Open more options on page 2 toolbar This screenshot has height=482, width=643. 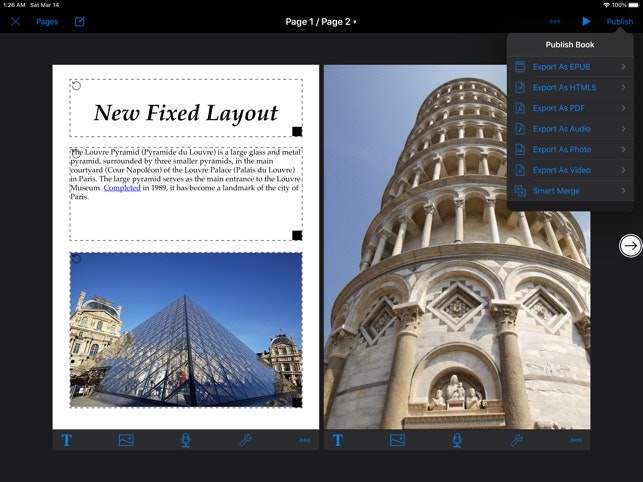pyautogui.click(x=576, y=440)
